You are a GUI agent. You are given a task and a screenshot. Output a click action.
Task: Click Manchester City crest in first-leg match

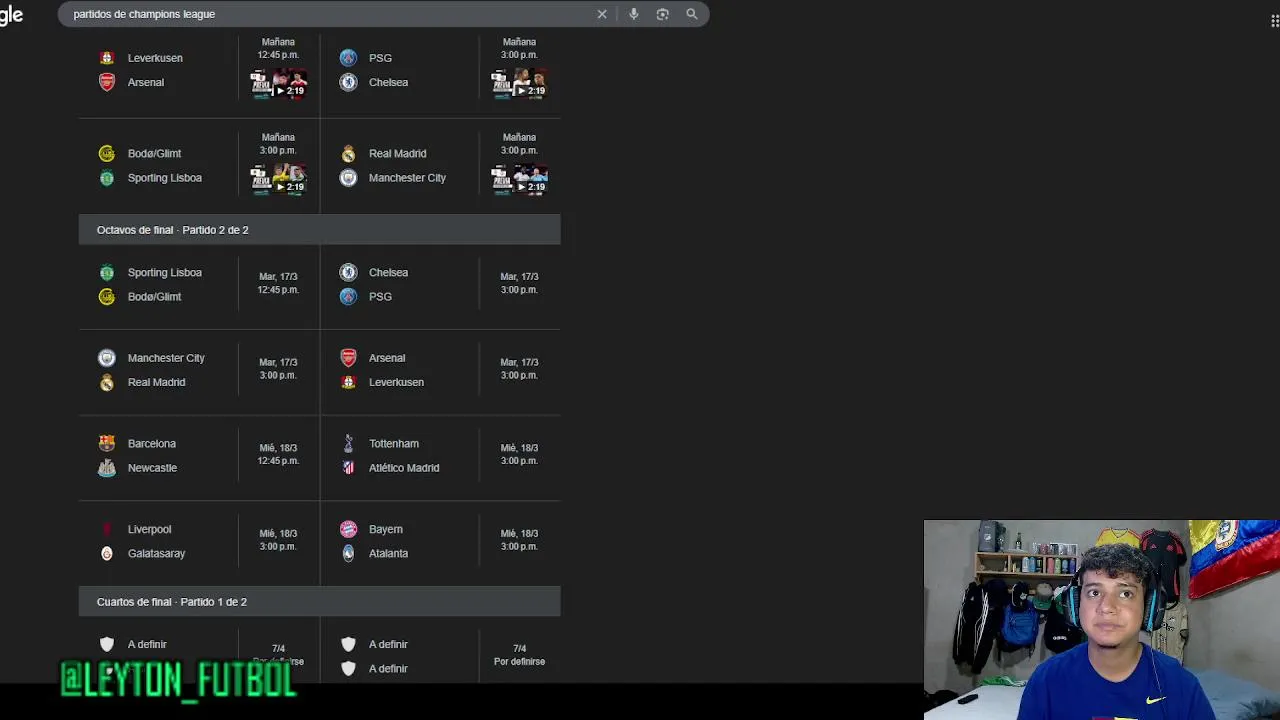coord(348,178)
